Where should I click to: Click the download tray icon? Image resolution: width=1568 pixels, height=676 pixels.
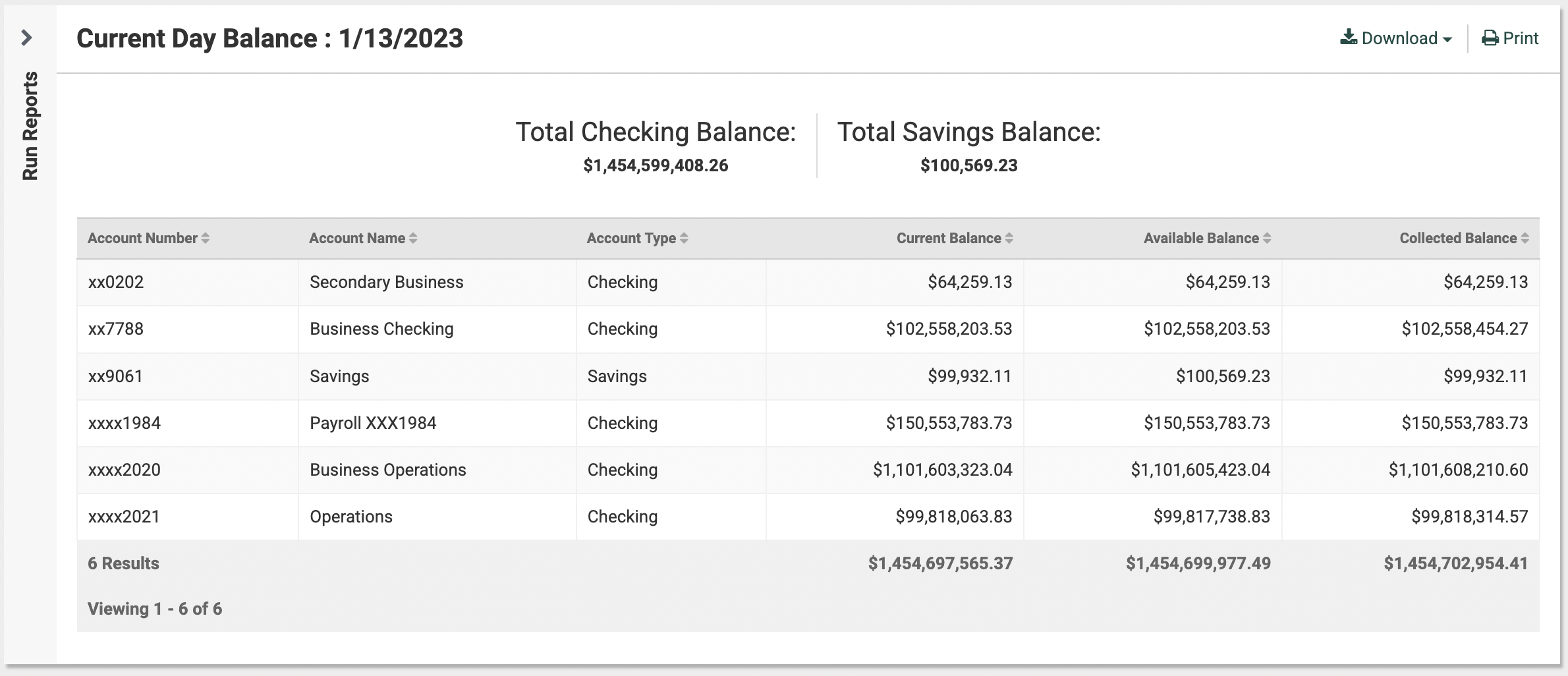pyautogui.click(x=1349, y=38)
